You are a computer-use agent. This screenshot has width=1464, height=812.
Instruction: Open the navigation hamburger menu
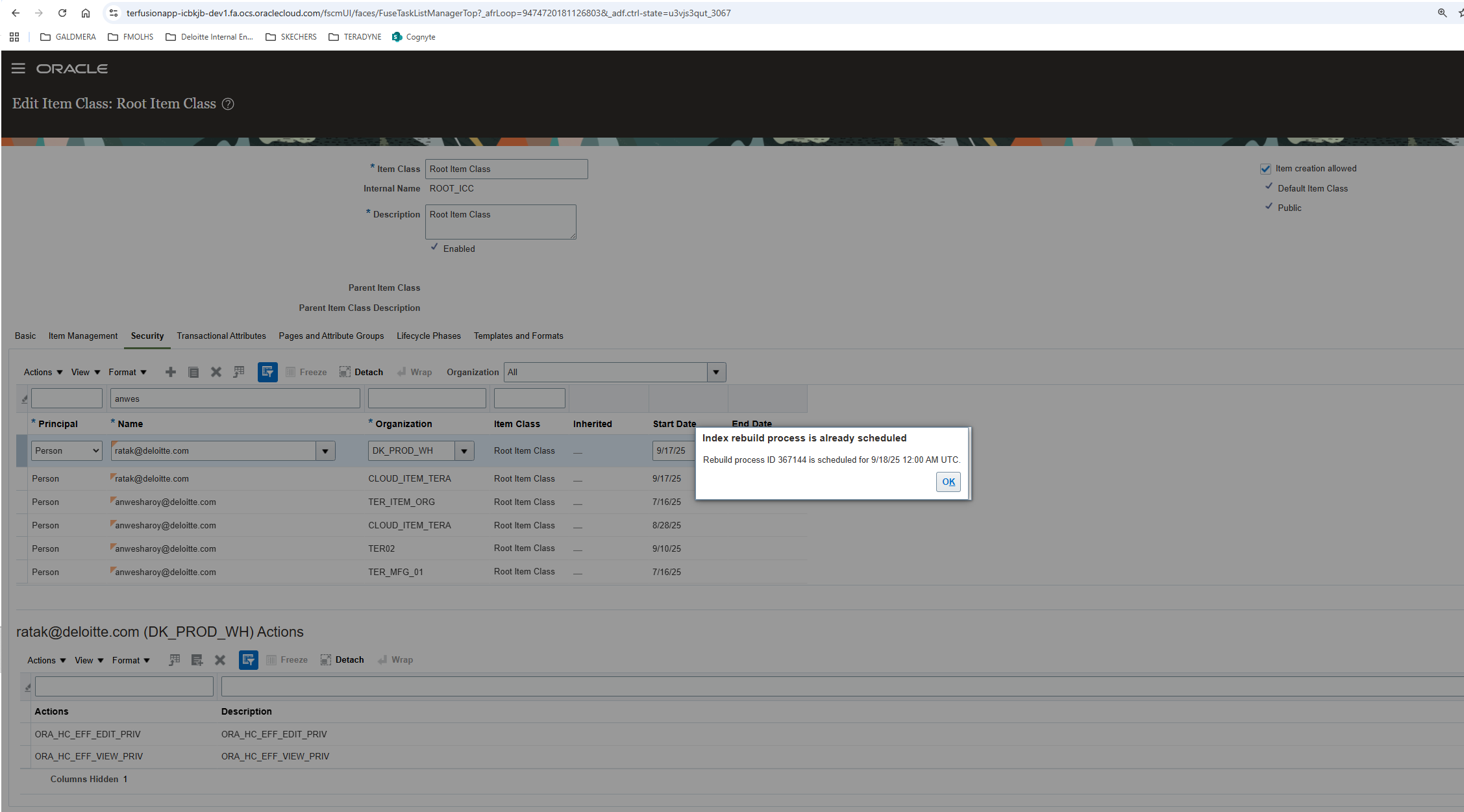[x=18, y=68]
